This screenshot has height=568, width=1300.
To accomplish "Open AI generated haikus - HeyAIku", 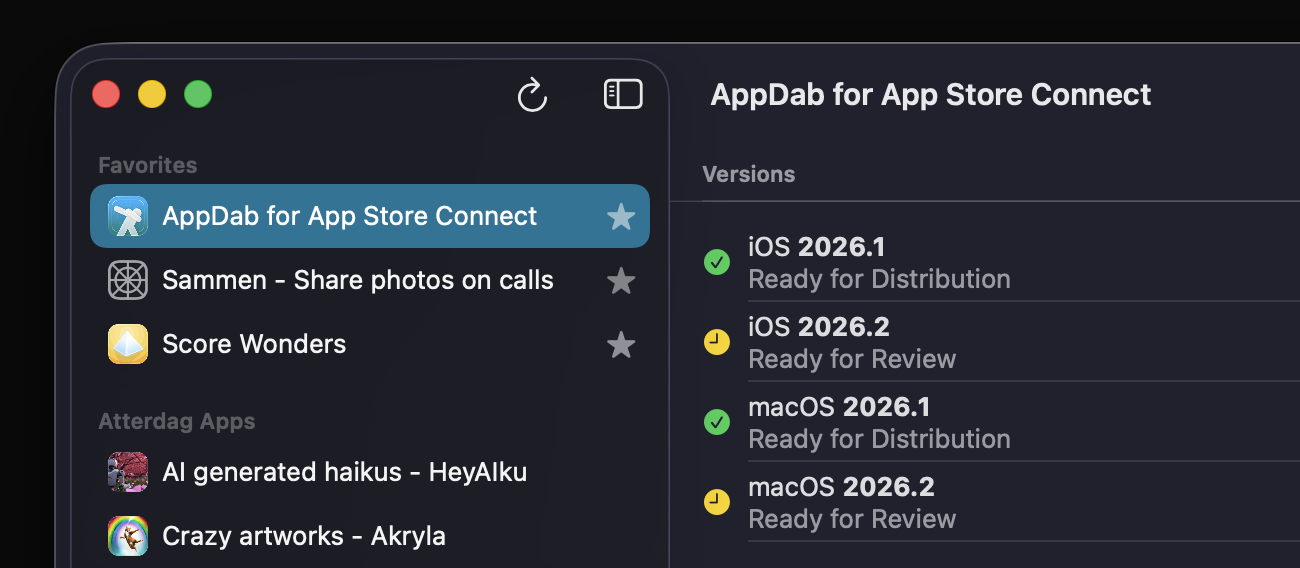I will click(x=370, y=472).
